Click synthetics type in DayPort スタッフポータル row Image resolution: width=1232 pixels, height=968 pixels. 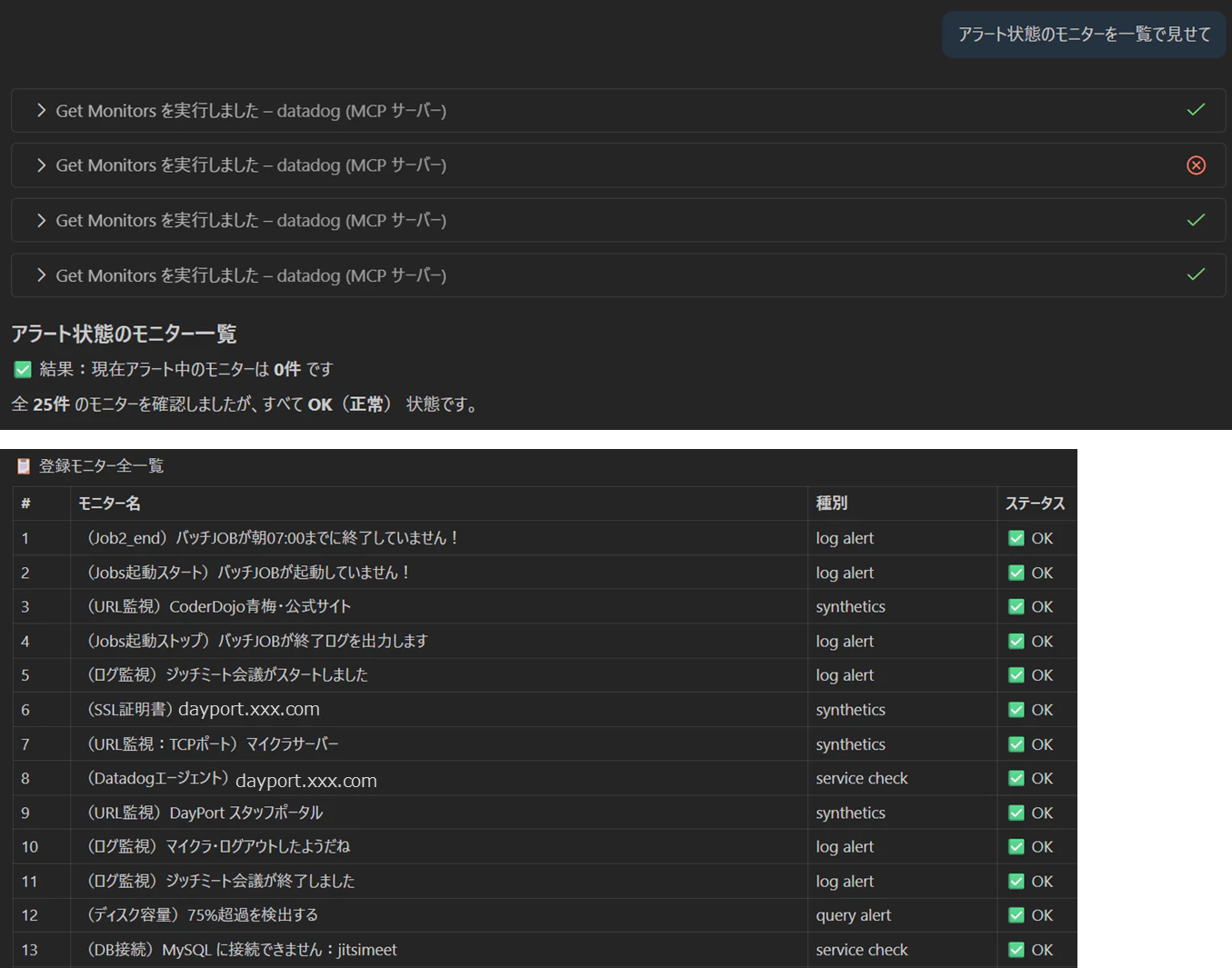click(x=850, y=813)
